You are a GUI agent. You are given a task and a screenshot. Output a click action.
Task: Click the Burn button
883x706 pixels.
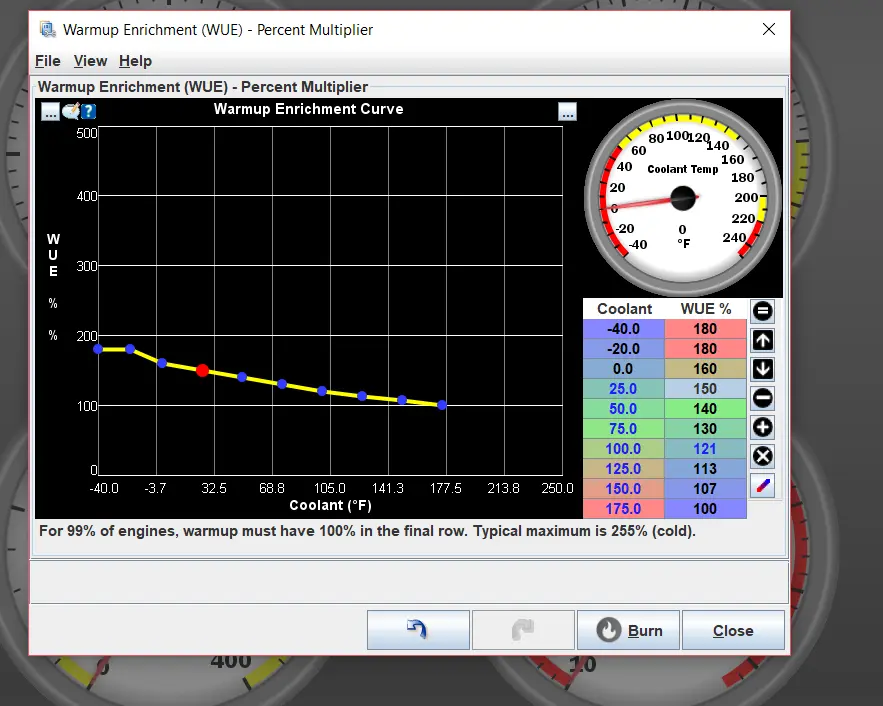coord(628,630)
